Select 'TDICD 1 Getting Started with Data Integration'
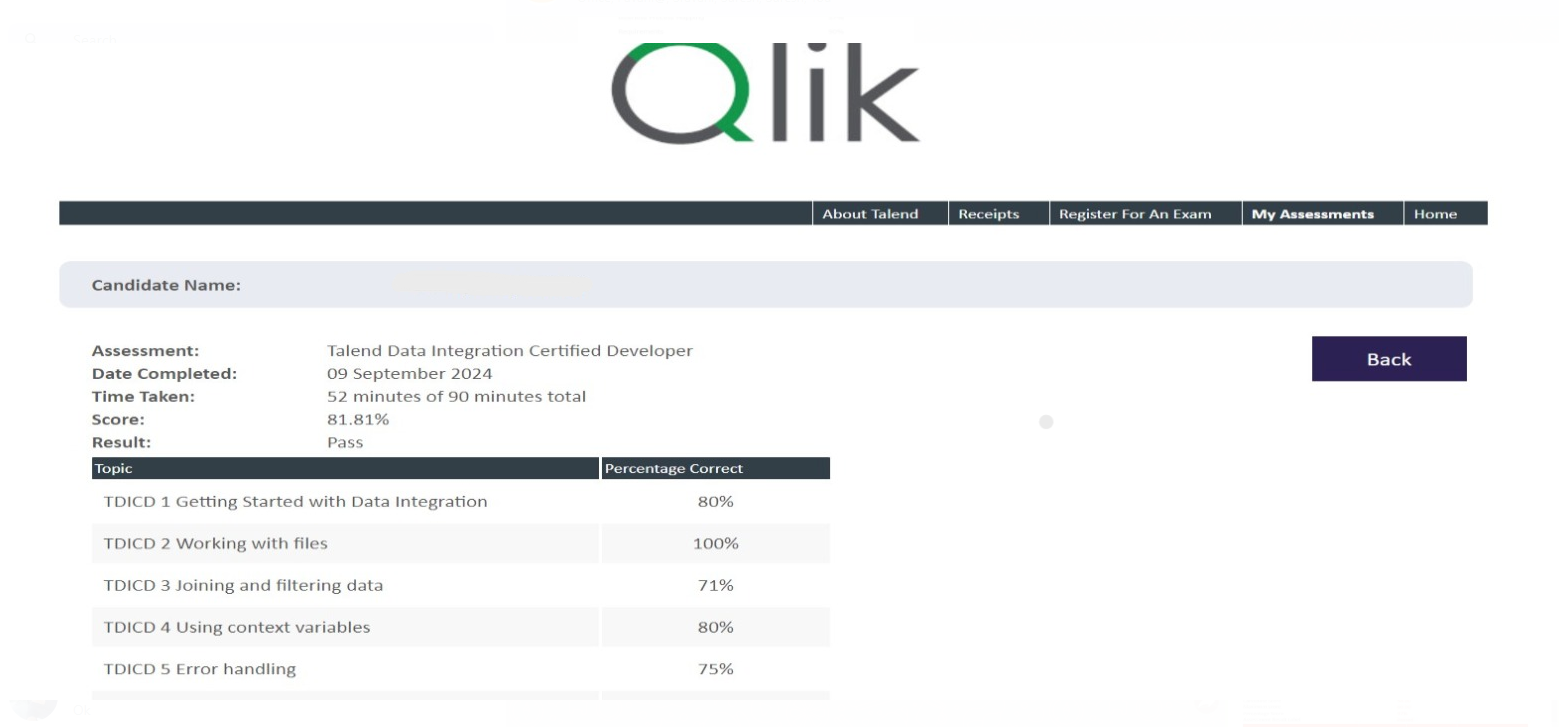The image size is (1559, 727). (295, 502)
